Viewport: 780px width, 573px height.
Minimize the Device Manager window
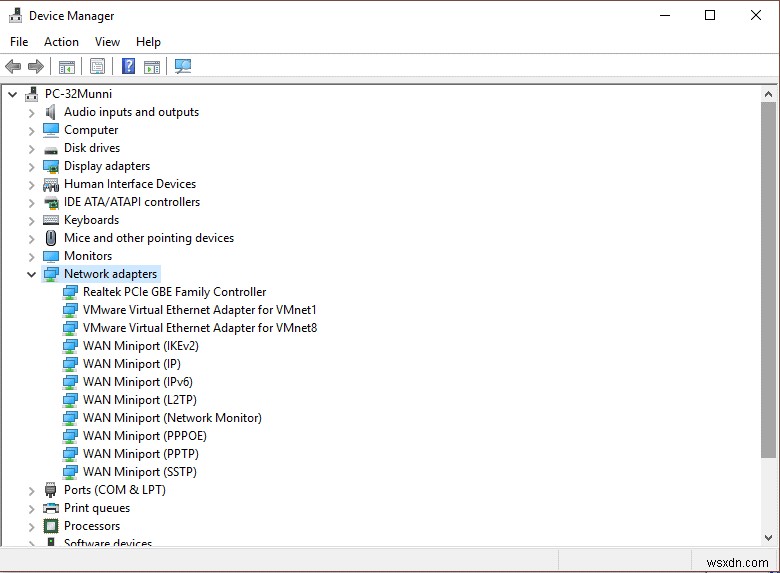click(665, 15)
